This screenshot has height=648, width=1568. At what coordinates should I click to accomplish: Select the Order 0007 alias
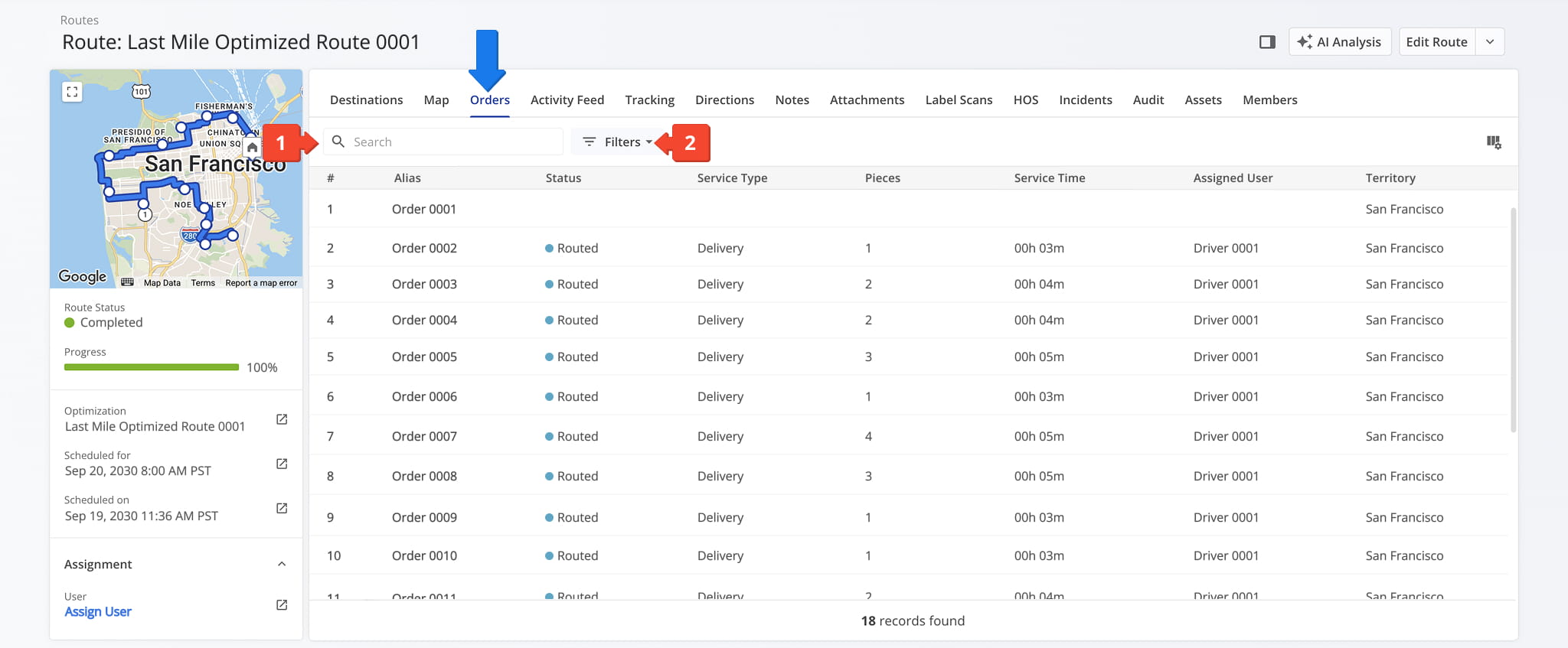424,436
